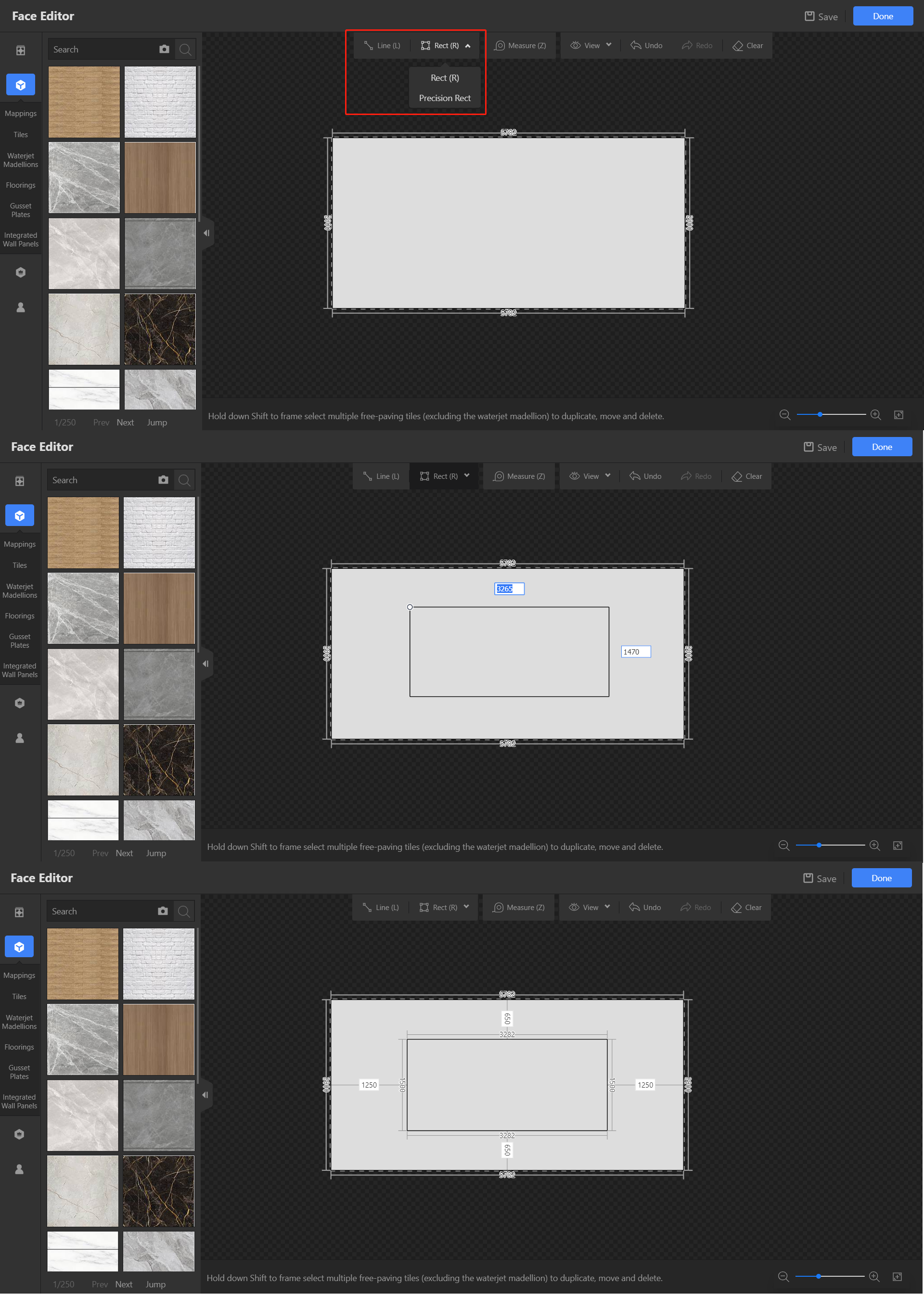Click fit-to-screen icon beside topmost zoom slider
This screenshot has width=924, height=1296.
[x=898, y=415]
